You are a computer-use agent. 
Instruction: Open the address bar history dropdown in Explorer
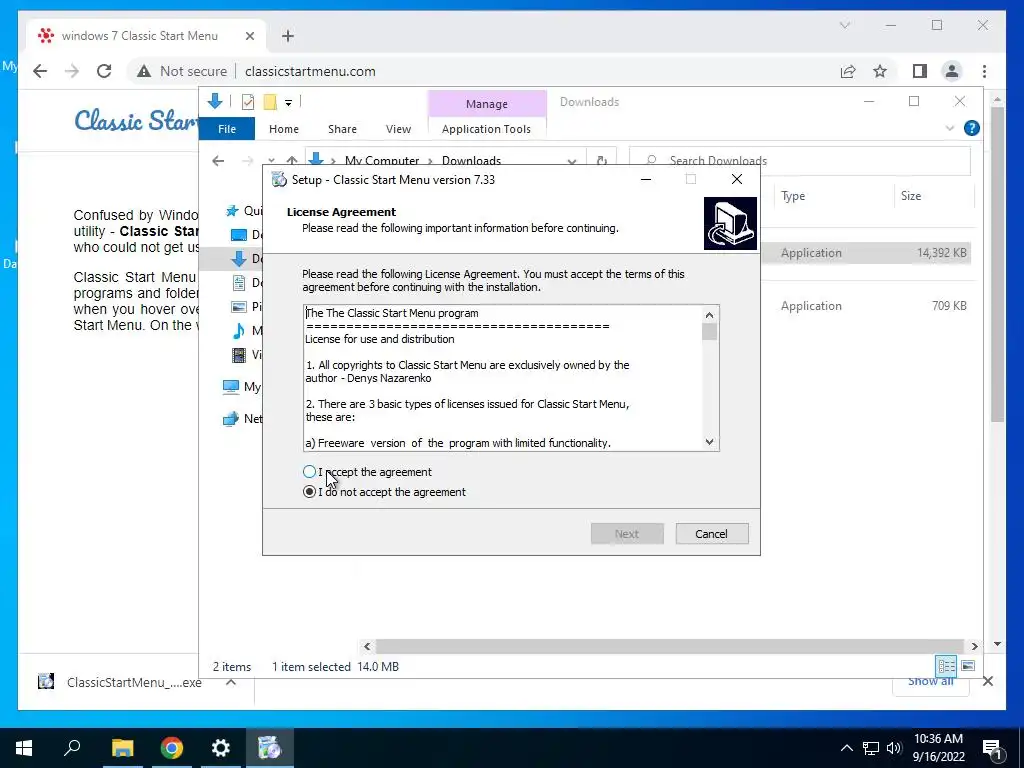572,161
